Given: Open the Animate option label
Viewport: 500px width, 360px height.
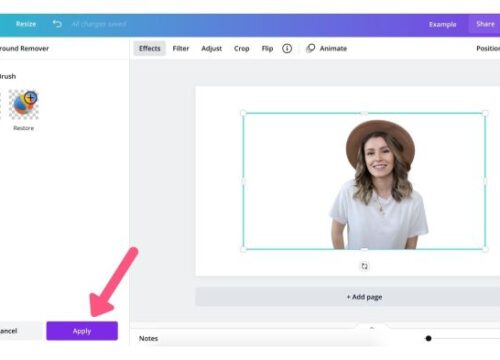Looking at the screenshot, I should 333,48.
